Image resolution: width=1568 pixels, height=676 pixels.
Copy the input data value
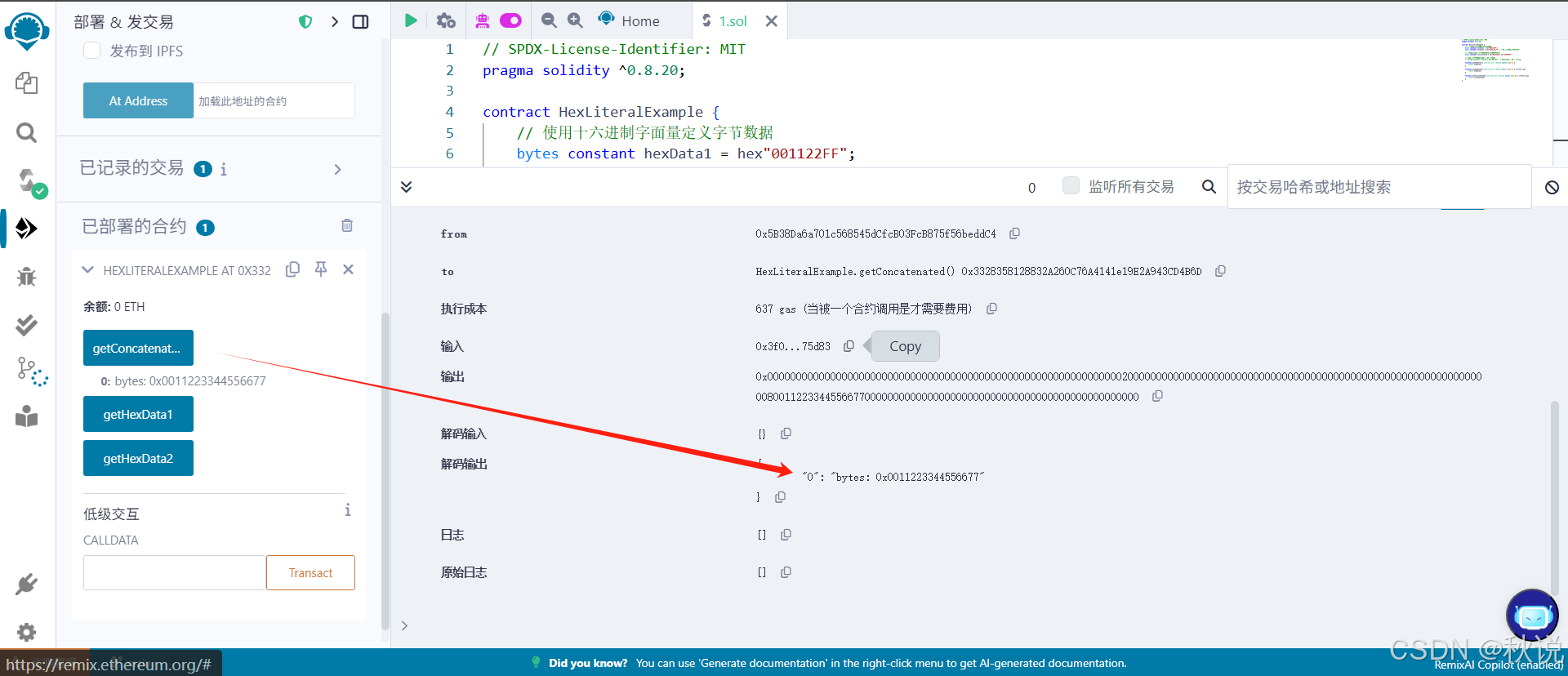coord(849,346)
